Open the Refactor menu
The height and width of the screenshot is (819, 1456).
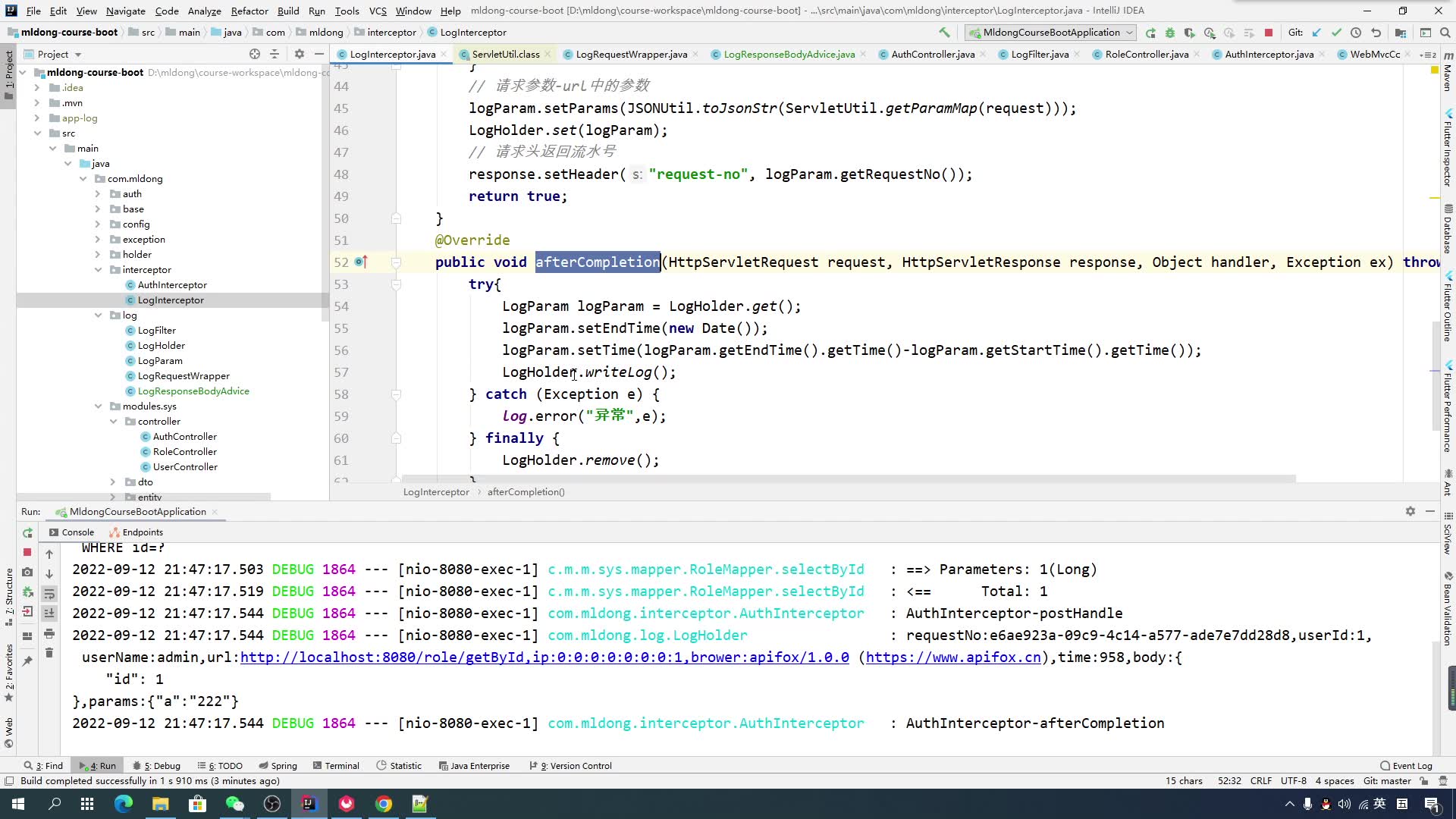[x=249, y=11]
